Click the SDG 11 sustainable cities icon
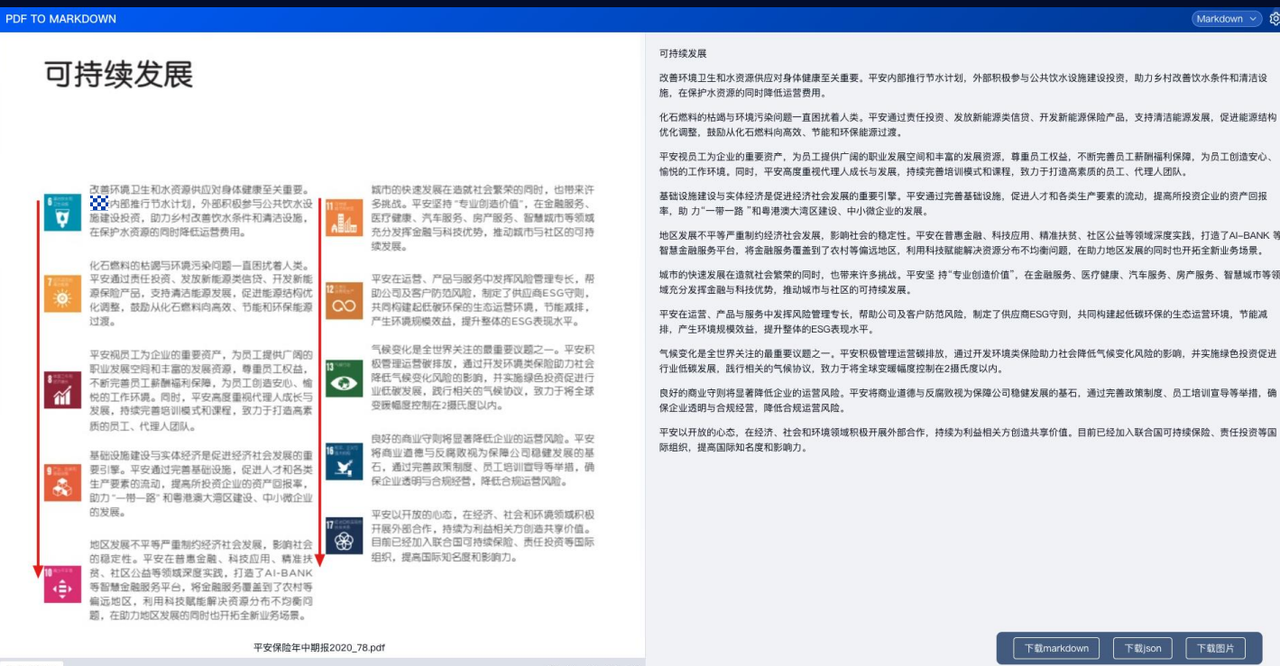Viewport: 1280px width, 666px height. [x=344, y=217]
